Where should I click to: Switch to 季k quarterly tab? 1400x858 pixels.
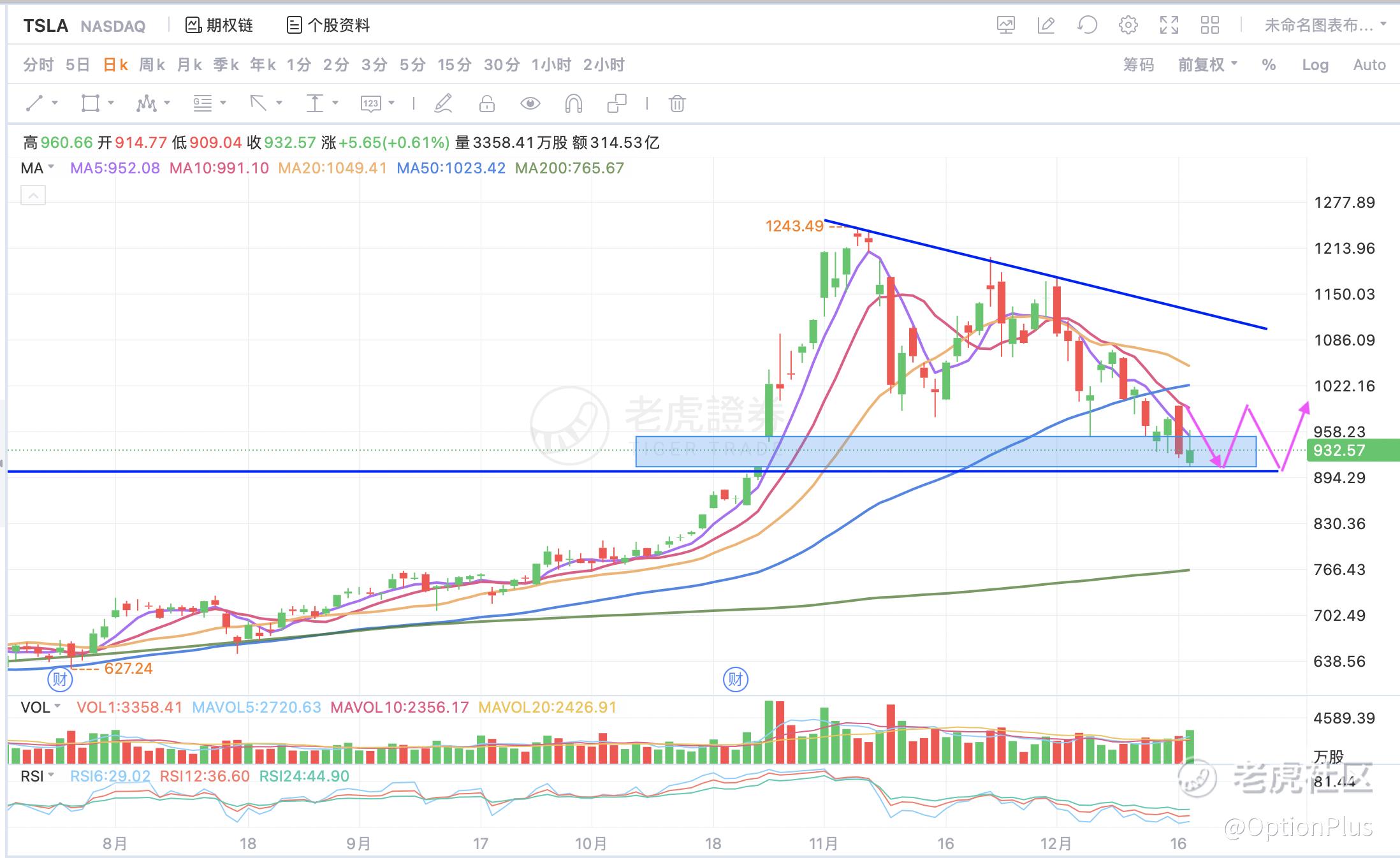tap(226, 64)
